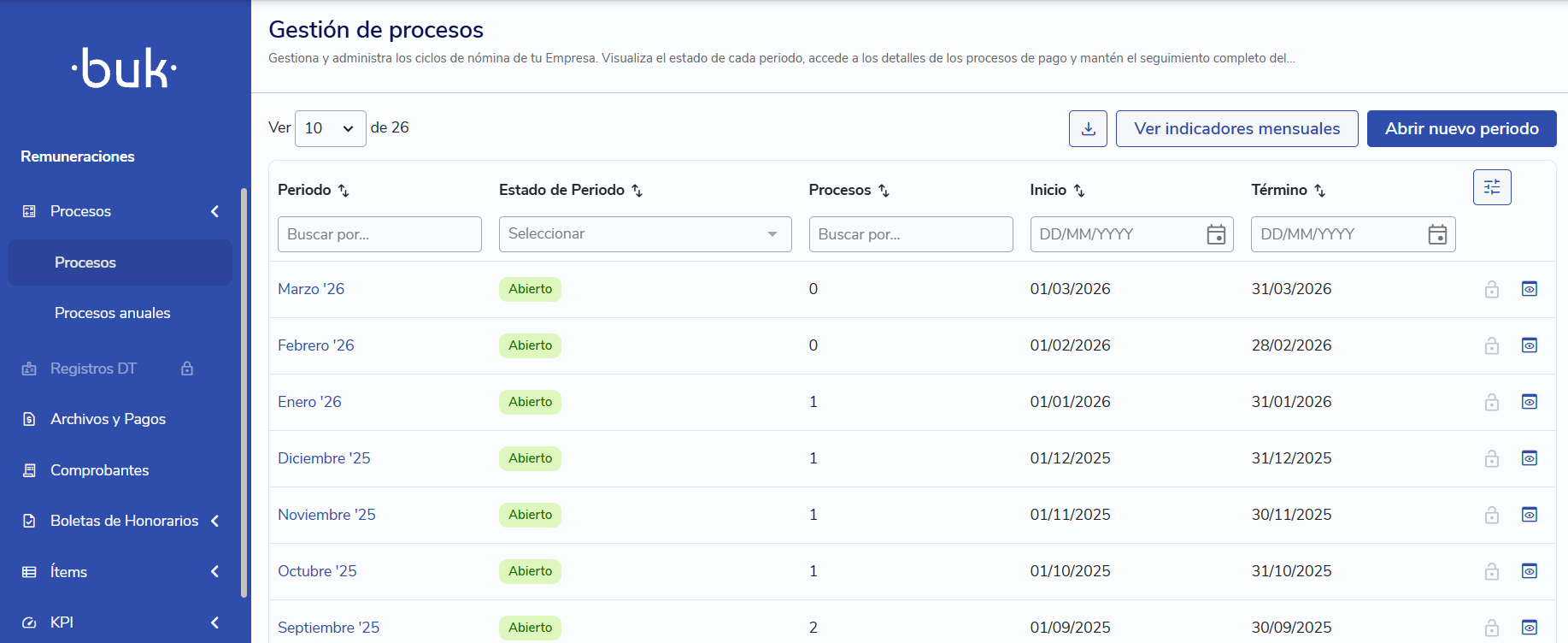
Task: Open the Diciembre '25 period link
Action: click(324, 458)
